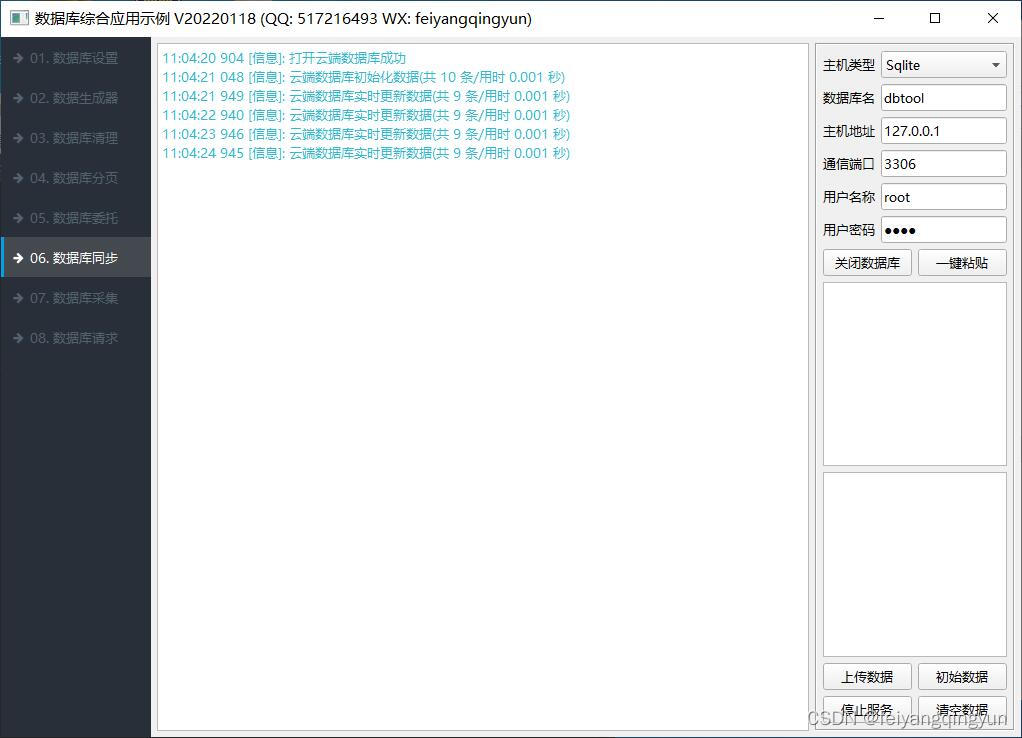
Task: Click 通信端口 field showing 3306
Action: tap(944, 164)
